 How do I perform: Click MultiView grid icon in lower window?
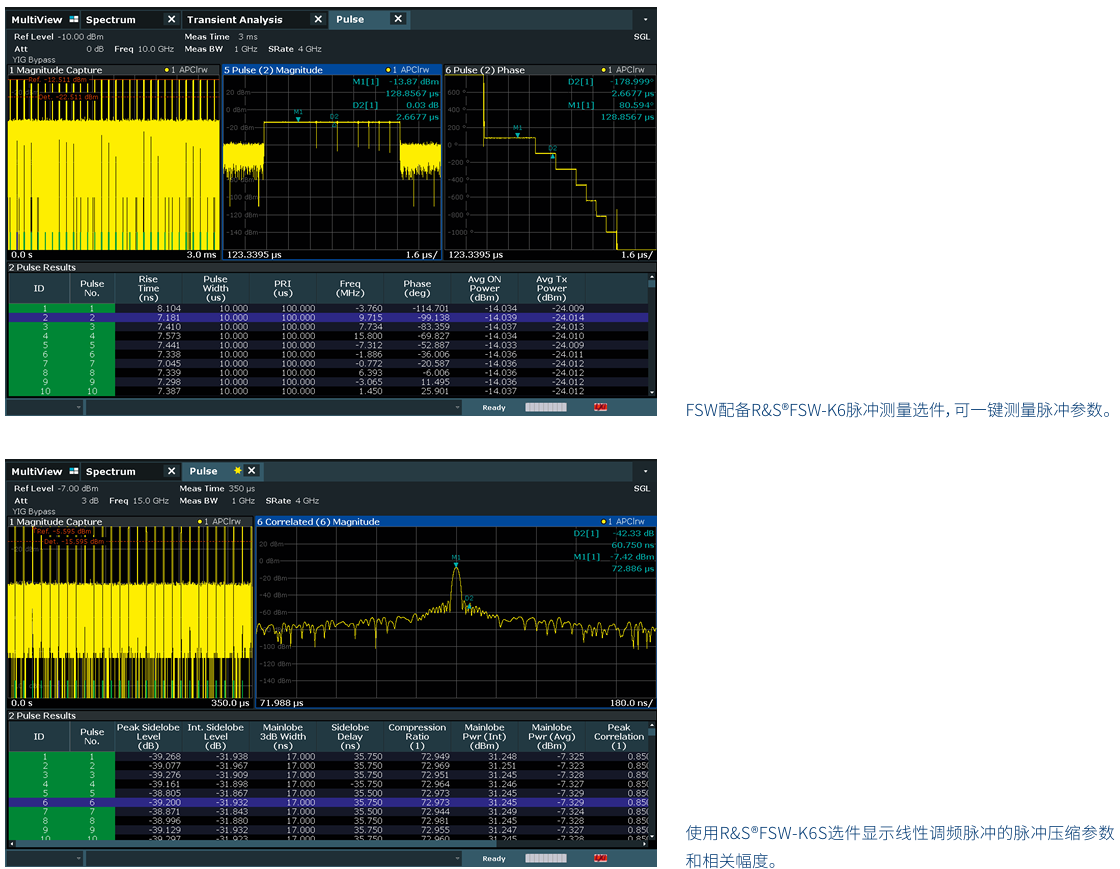[74, 471]
